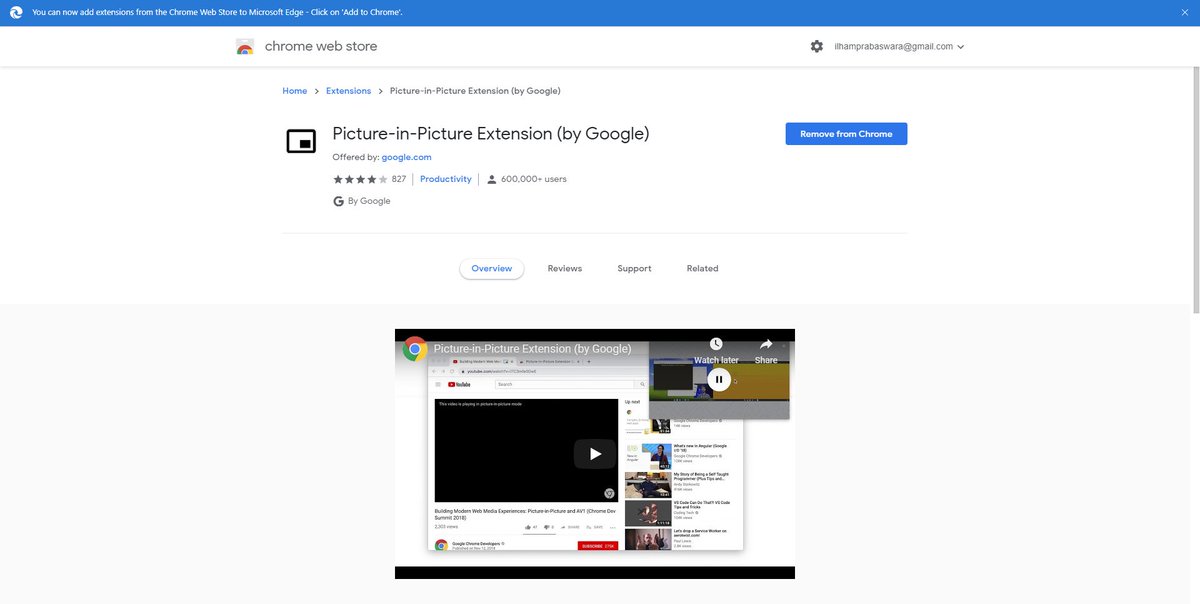Image resolution: width=1200 pixels, height=604 pixels.
Task: Click the 600,000+ users text
Action: [x=534, y=179]
